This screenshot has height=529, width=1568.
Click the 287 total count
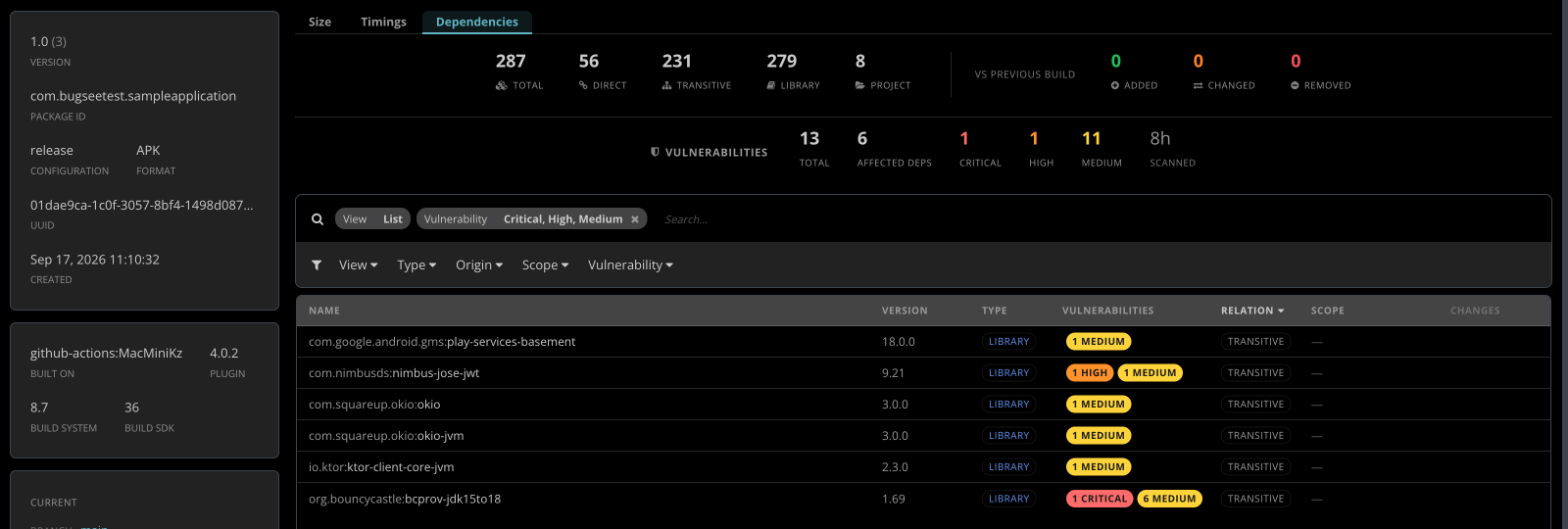511,62
